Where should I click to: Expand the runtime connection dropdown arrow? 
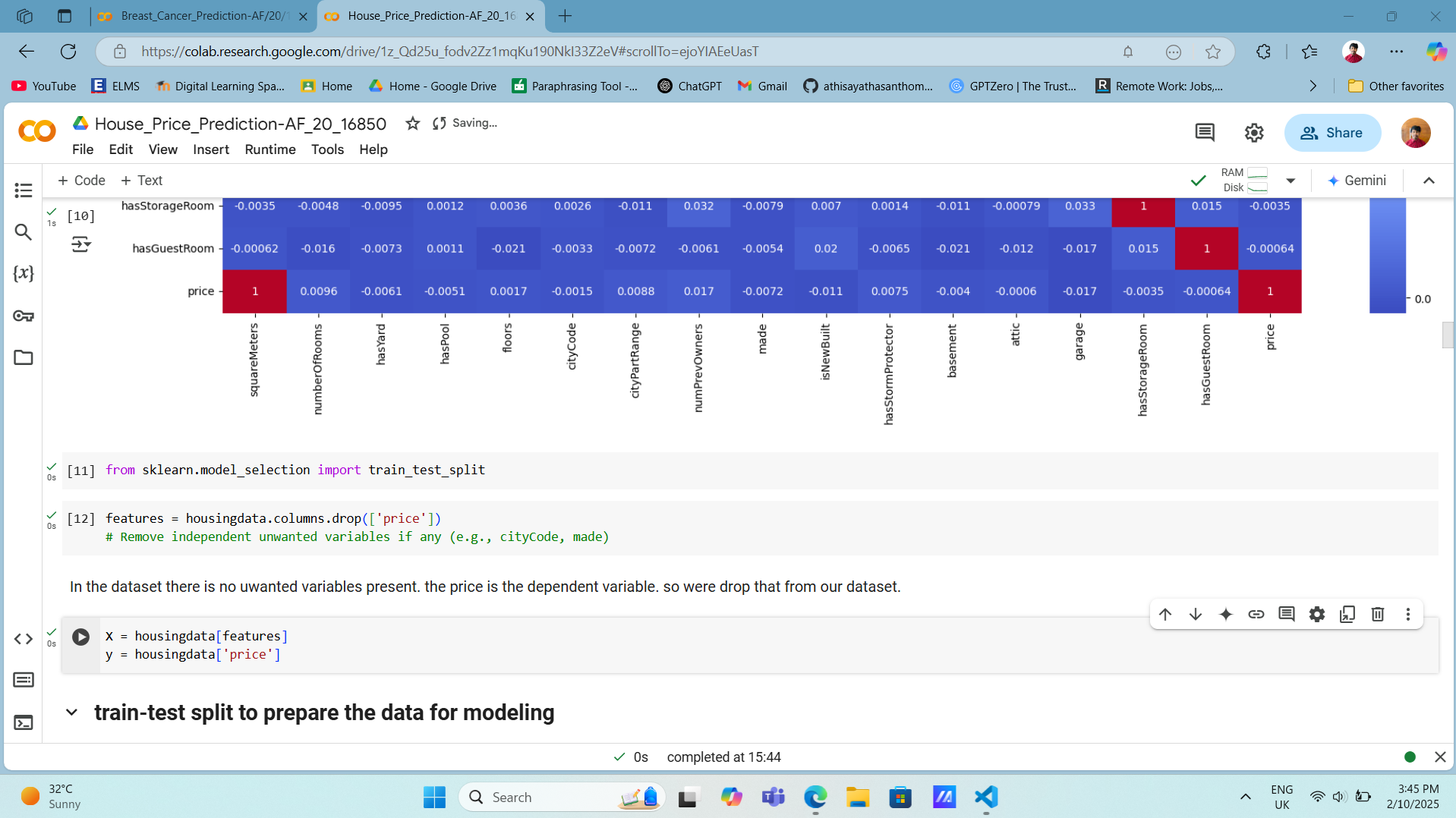click(1291, 181)
